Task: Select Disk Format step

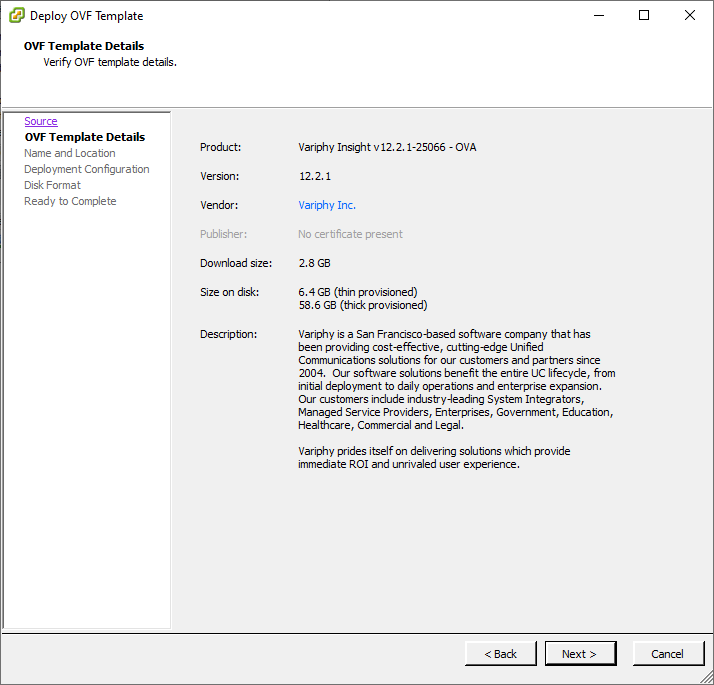Action: click(52, 185)
